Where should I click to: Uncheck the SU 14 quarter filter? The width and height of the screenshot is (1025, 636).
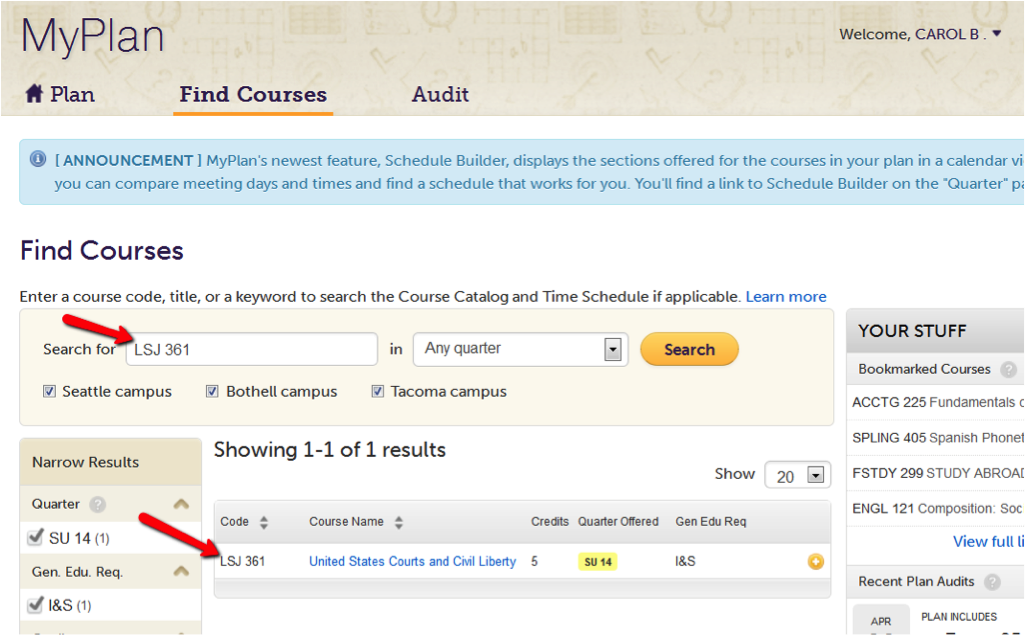coord(35,537)
